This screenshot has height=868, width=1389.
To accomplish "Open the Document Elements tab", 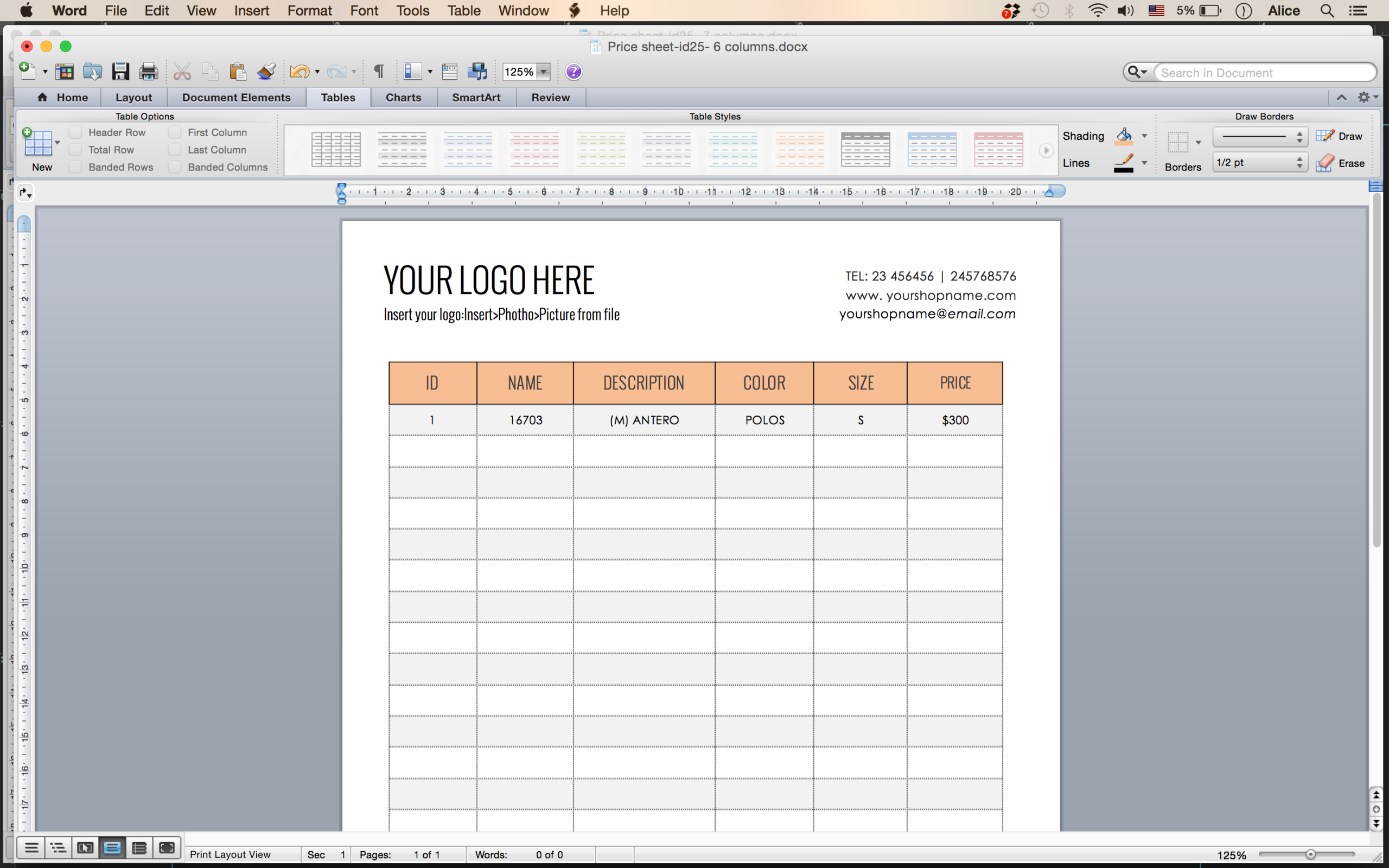I will coord(237,98).
